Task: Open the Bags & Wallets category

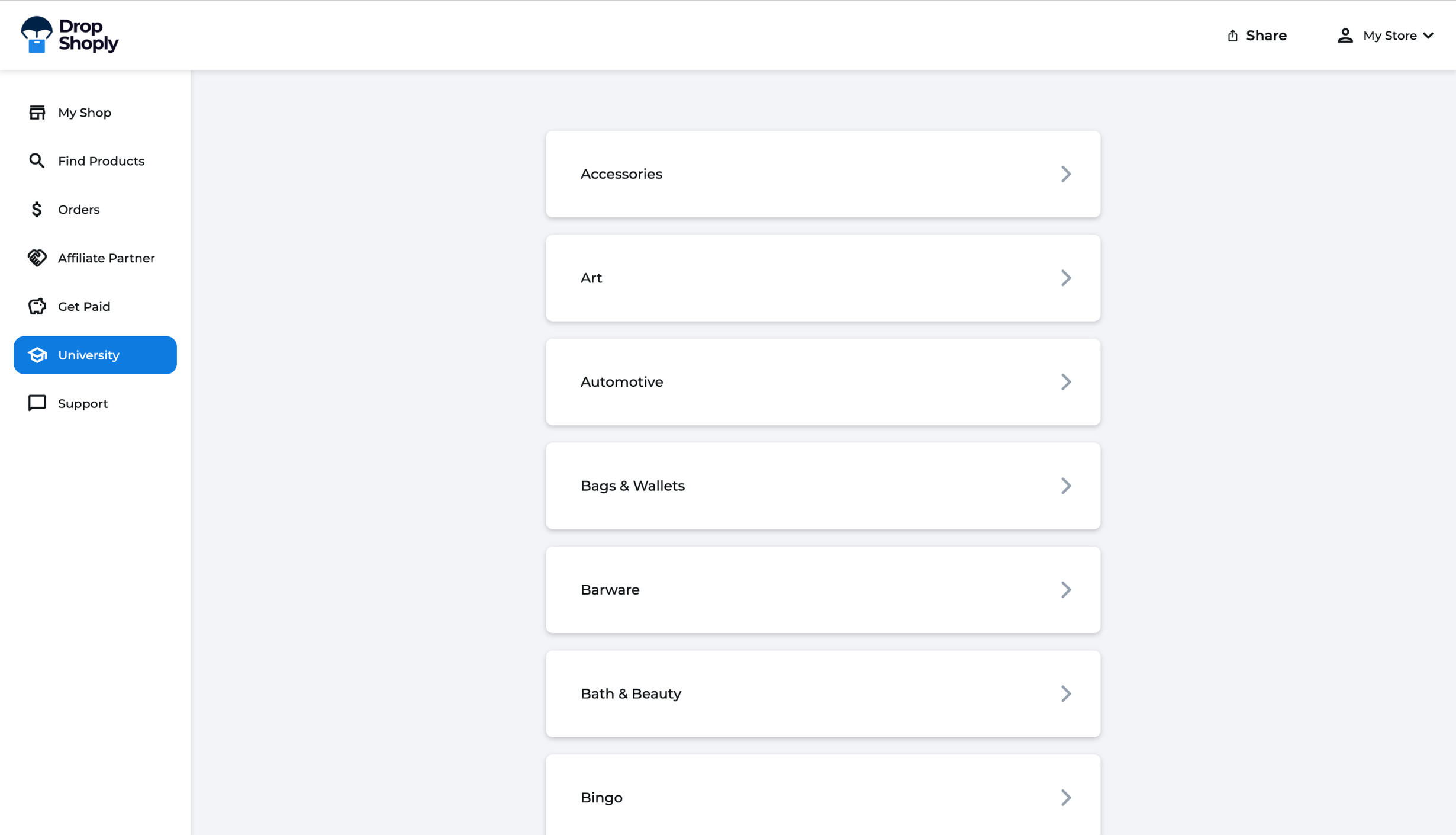Action: tap(822, 486)
